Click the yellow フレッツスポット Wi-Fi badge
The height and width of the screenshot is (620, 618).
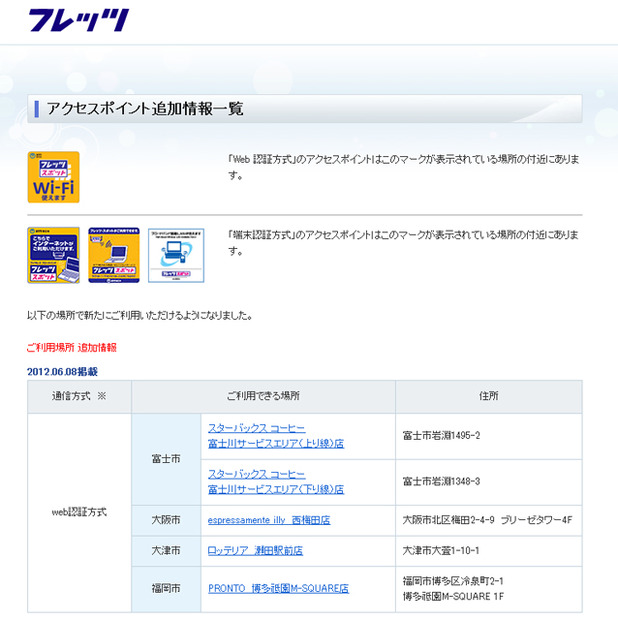click(53, 177)
